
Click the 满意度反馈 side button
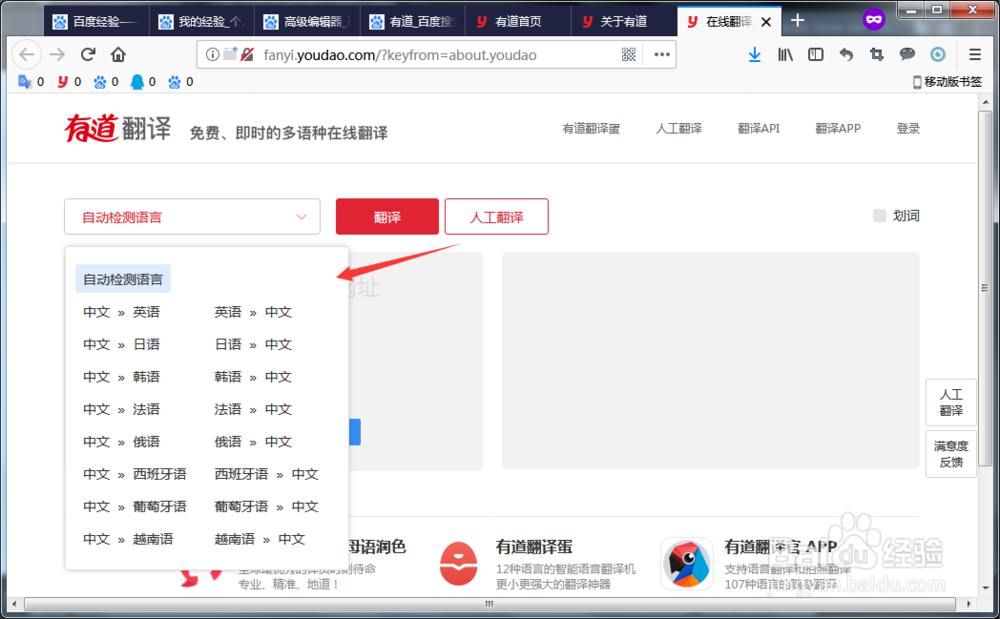951,454
